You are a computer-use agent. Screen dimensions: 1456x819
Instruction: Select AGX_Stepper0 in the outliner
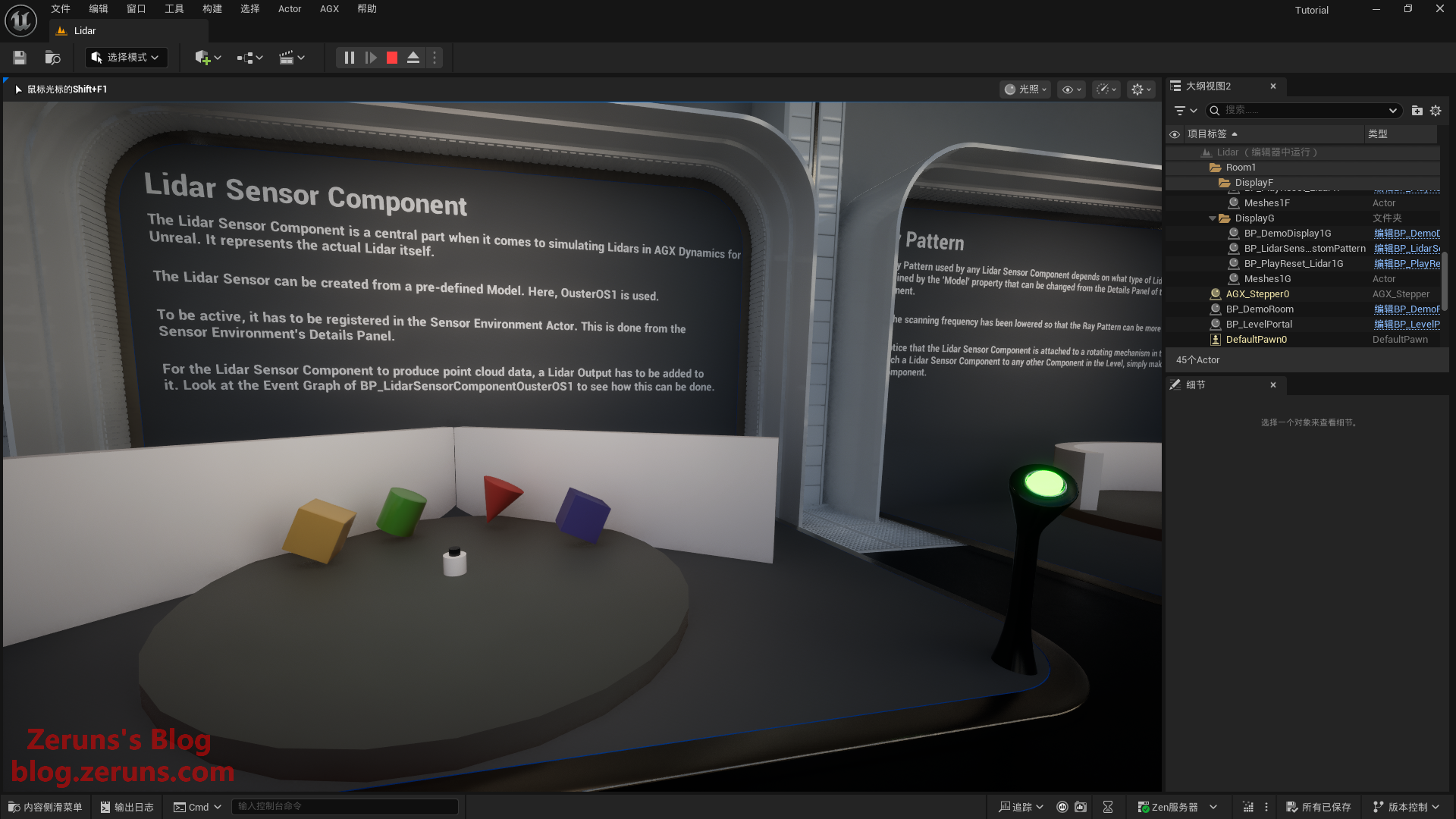pyautogui.click(x=1257, y=294)
